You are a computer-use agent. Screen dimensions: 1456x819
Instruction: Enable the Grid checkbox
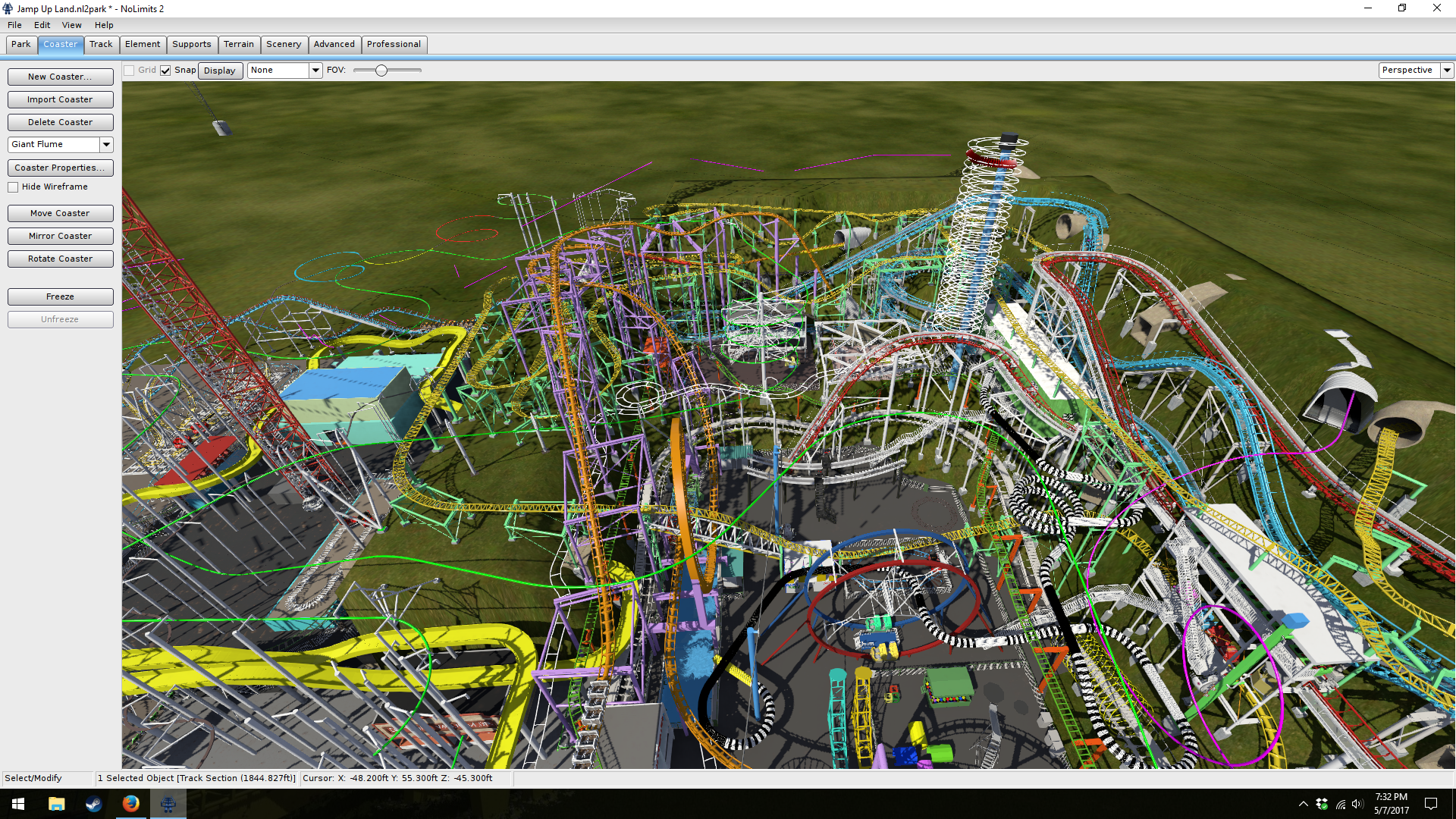[x=130, y=71]
